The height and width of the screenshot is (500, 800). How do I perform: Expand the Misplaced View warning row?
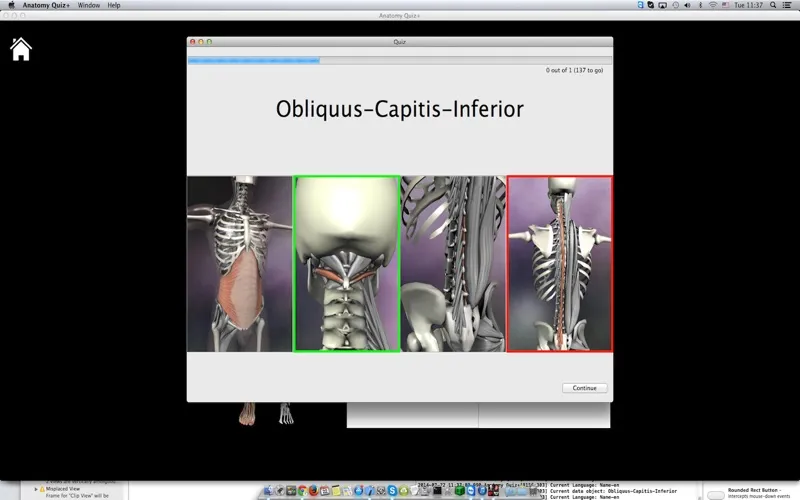tap(36, 489)
